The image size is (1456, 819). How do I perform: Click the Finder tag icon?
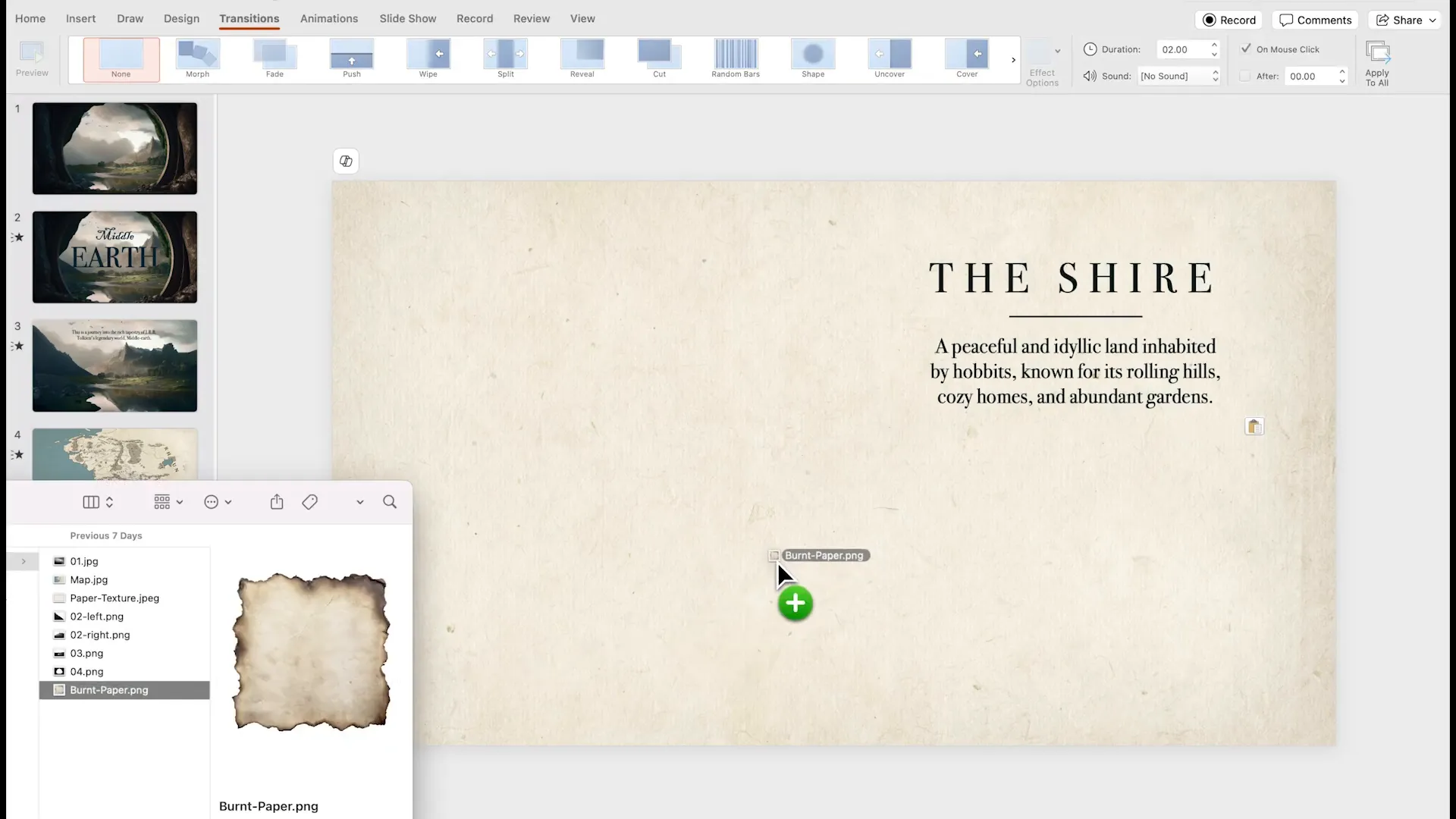(309, 502)
